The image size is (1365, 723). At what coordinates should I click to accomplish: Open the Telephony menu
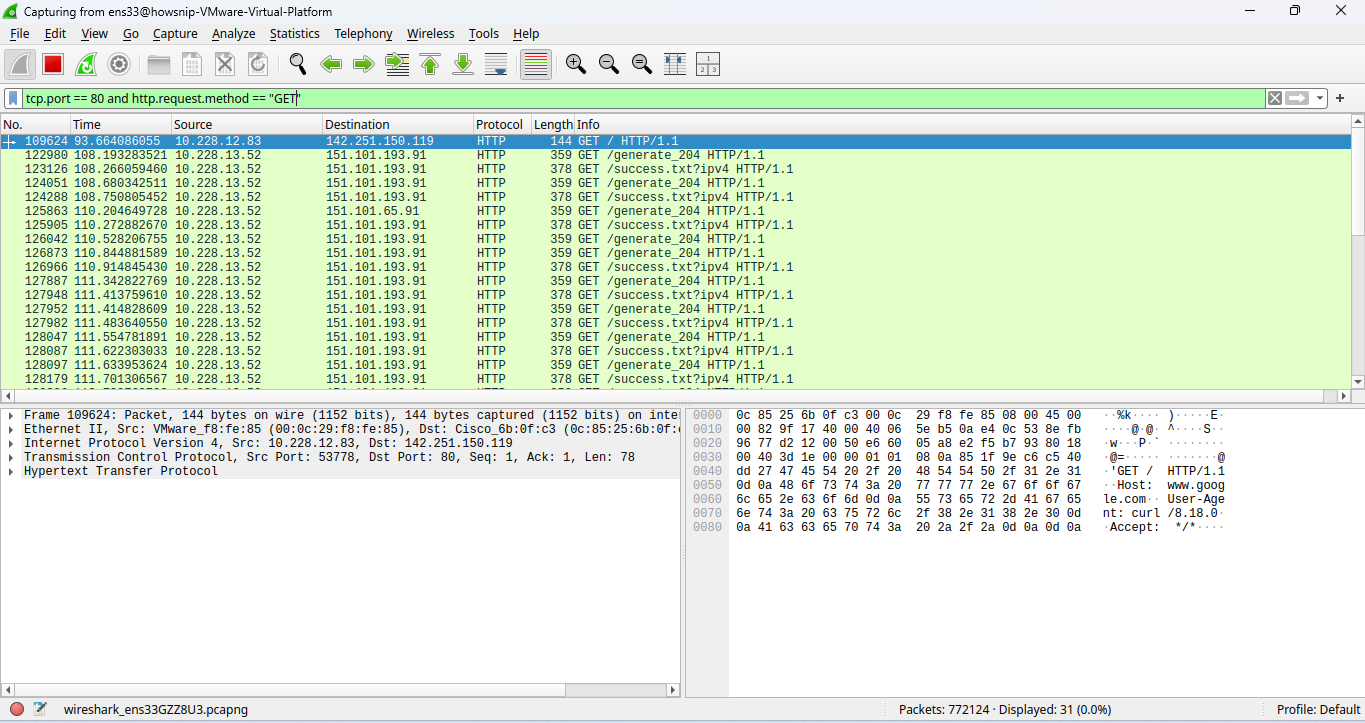363,33
